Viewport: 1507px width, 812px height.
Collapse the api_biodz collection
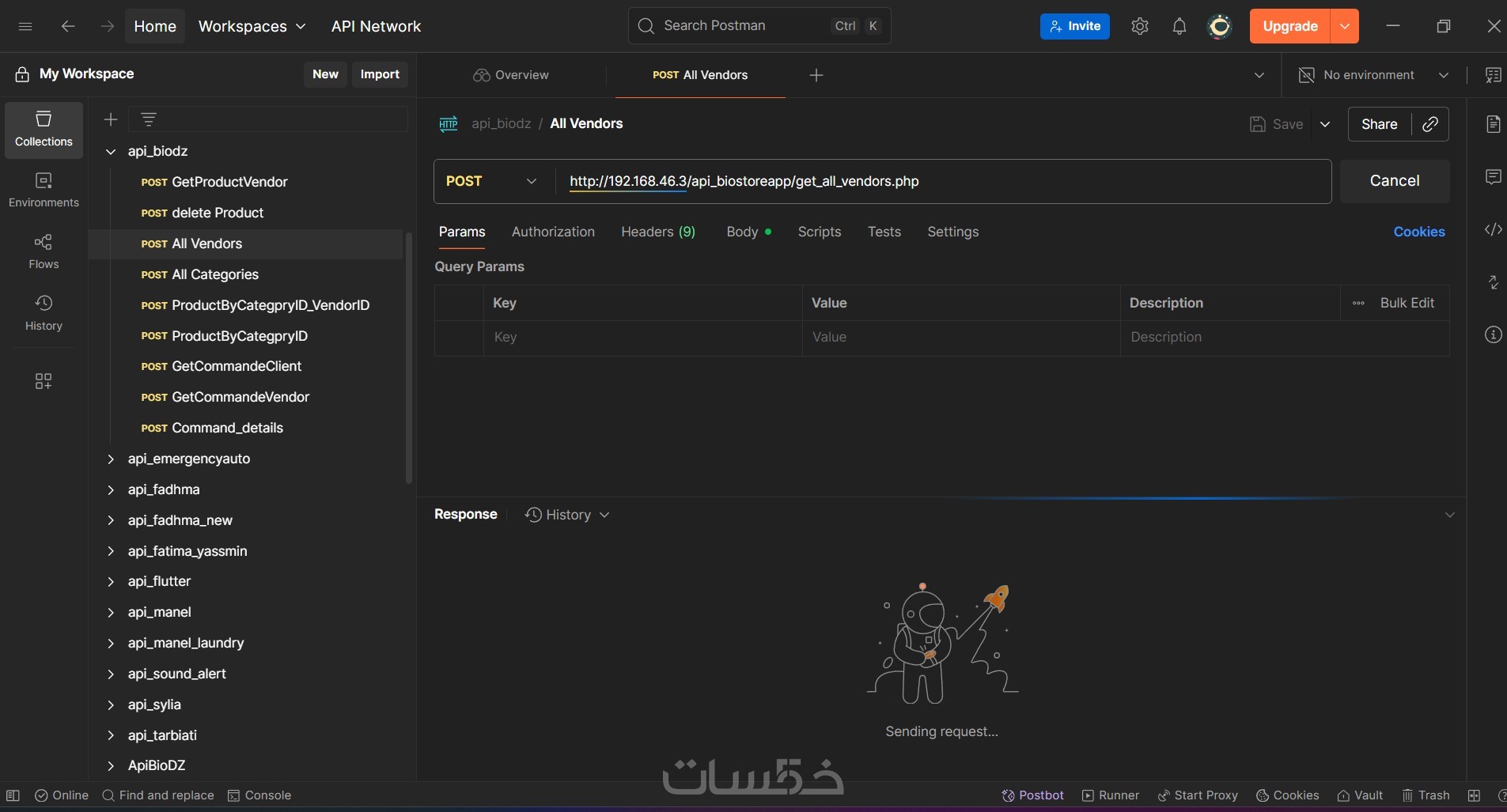(111, 151)
